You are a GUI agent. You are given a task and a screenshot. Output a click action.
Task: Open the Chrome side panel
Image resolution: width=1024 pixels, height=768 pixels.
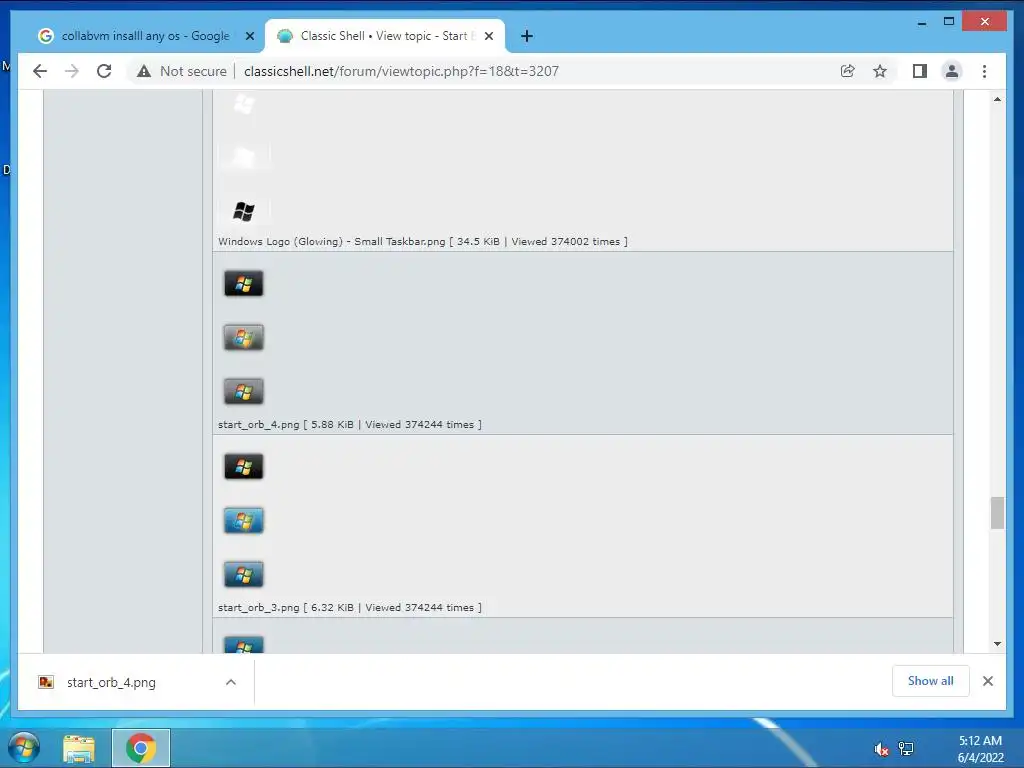pos(920,71)
